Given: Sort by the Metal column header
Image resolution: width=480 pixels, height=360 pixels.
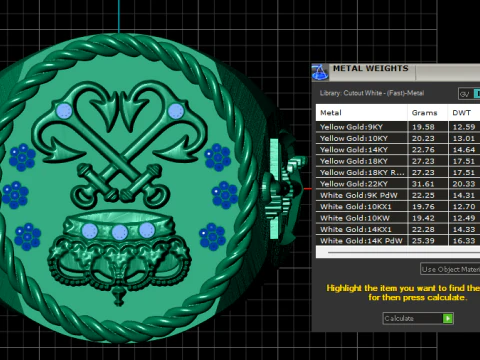Looking at the screenshot, I should 361,113.
